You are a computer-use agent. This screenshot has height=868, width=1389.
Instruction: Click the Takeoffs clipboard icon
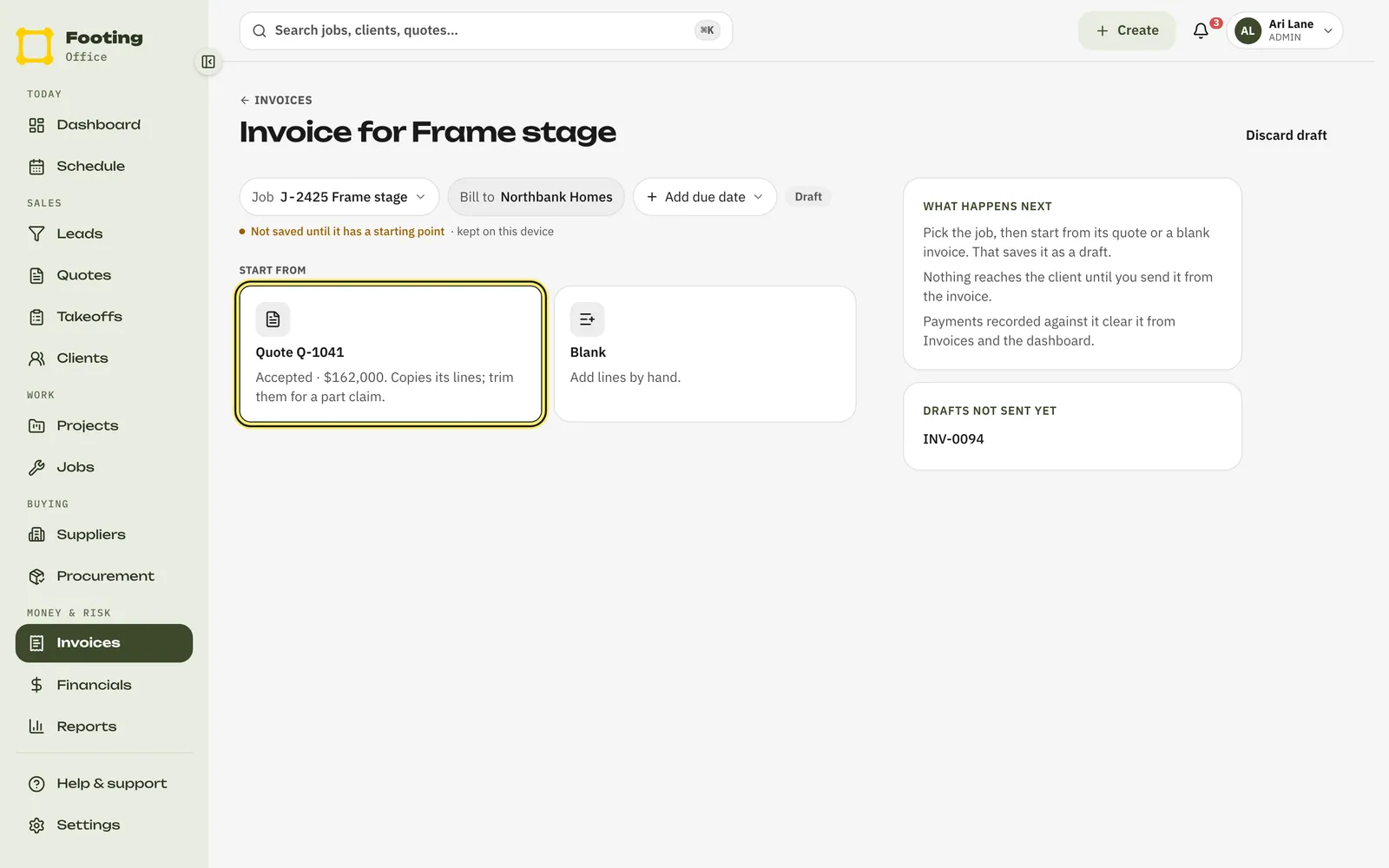point(36,317)
